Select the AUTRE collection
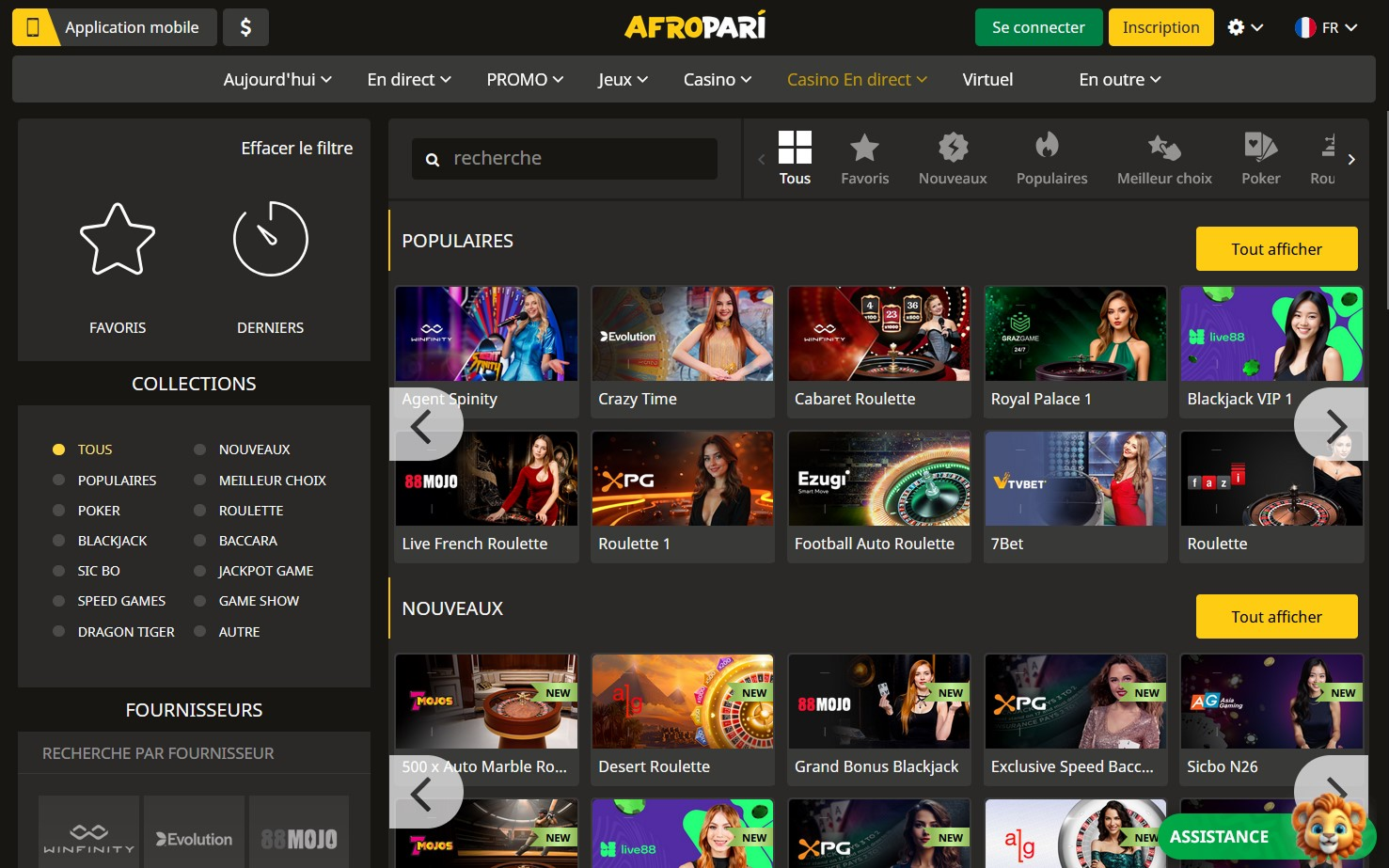1389x868 pixels. 239,632
